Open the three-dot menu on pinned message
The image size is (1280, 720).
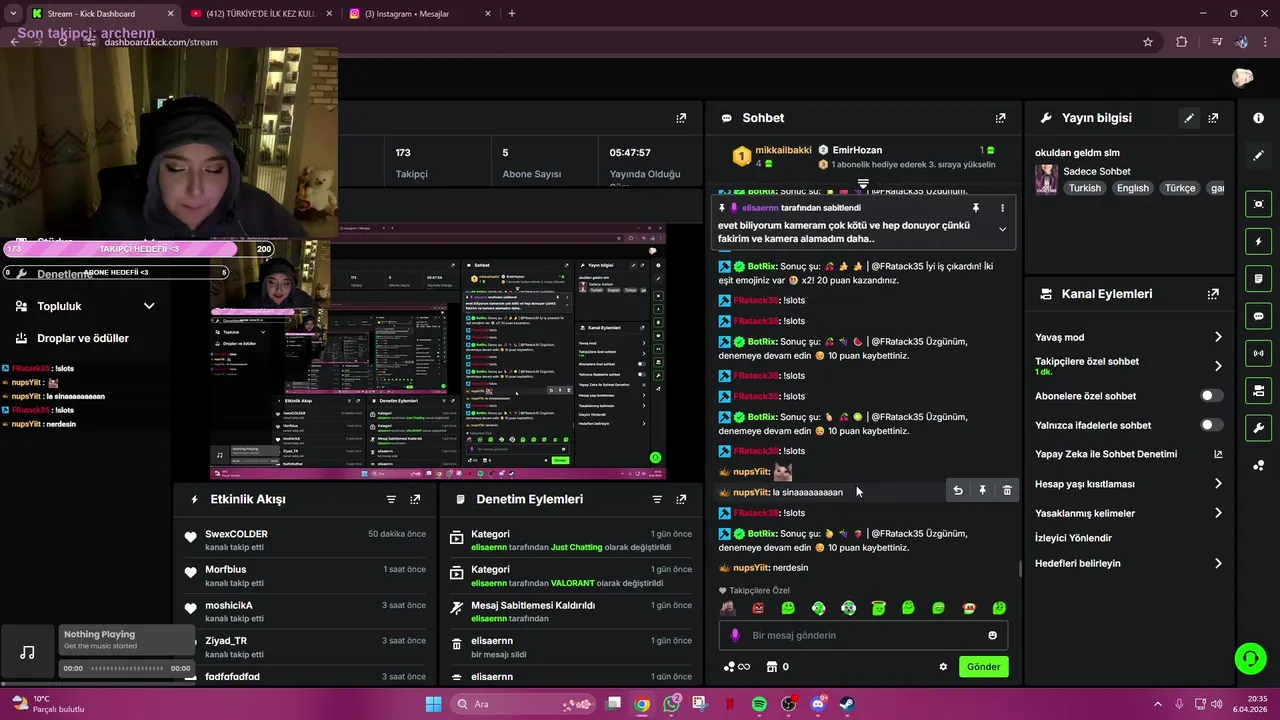[1002, 208]
